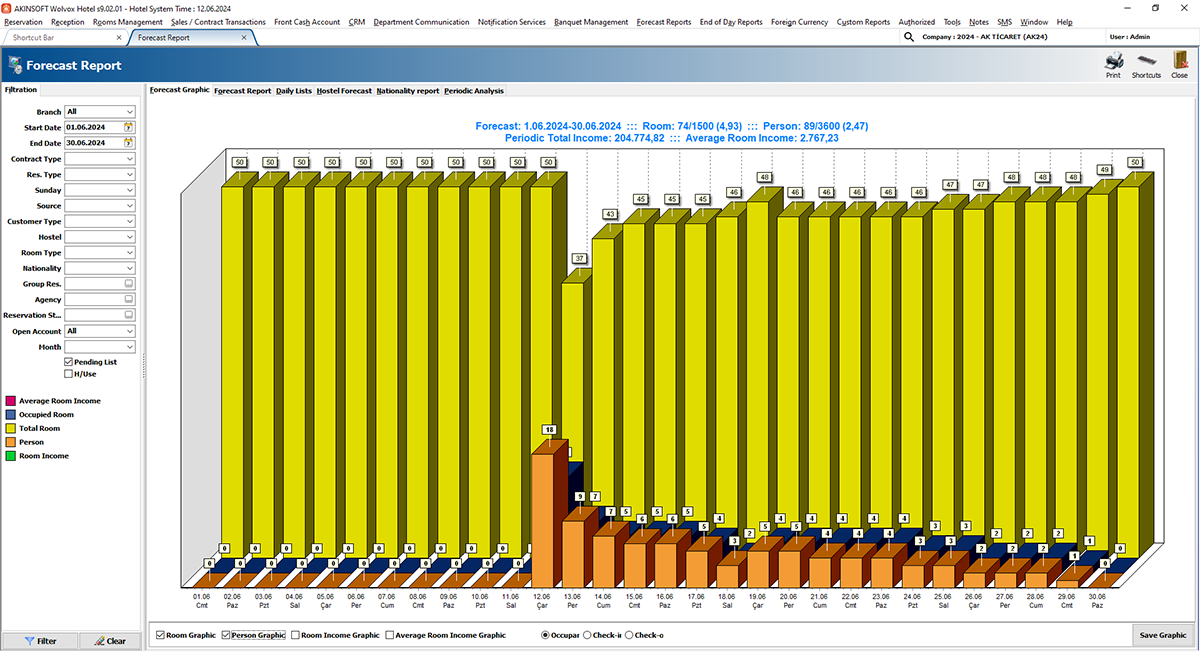
Task: Expand the Contract Type dropdown
Action: (x=130, y=159)
